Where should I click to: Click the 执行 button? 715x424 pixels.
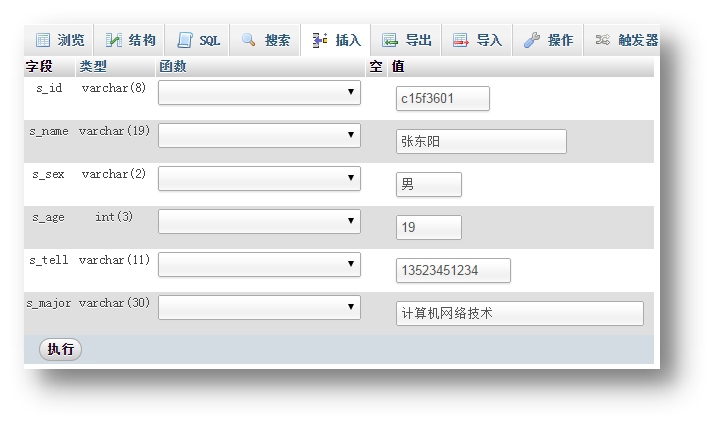click(61, 349)
